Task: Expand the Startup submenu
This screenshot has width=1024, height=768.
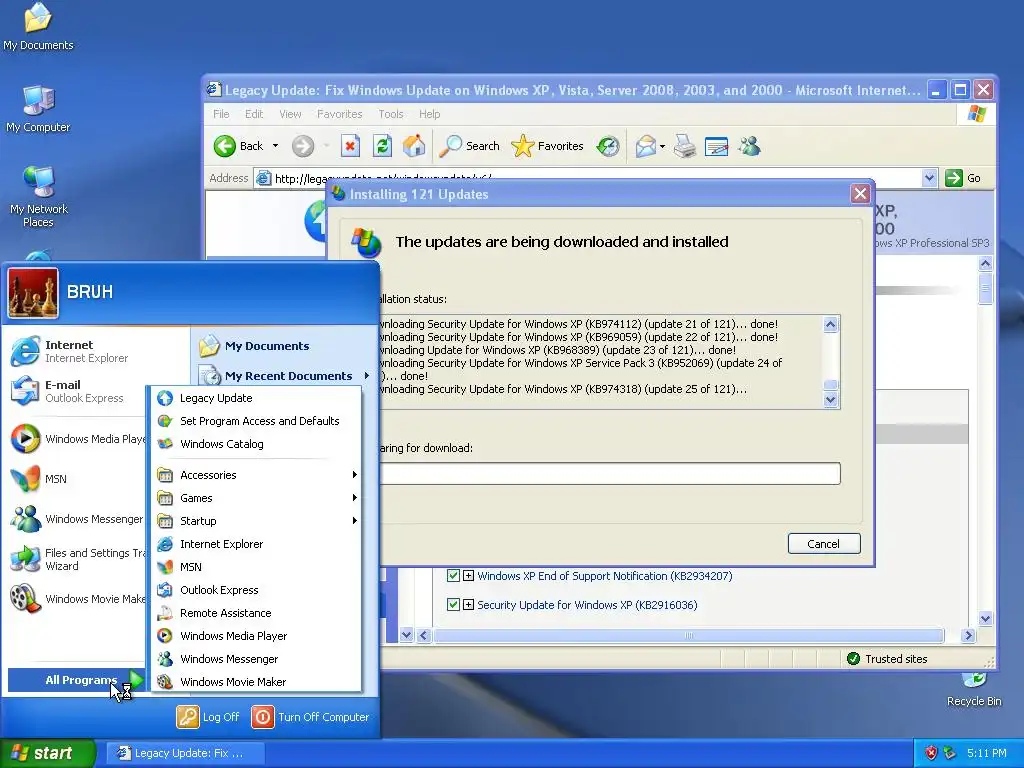Action: [257, 520]
